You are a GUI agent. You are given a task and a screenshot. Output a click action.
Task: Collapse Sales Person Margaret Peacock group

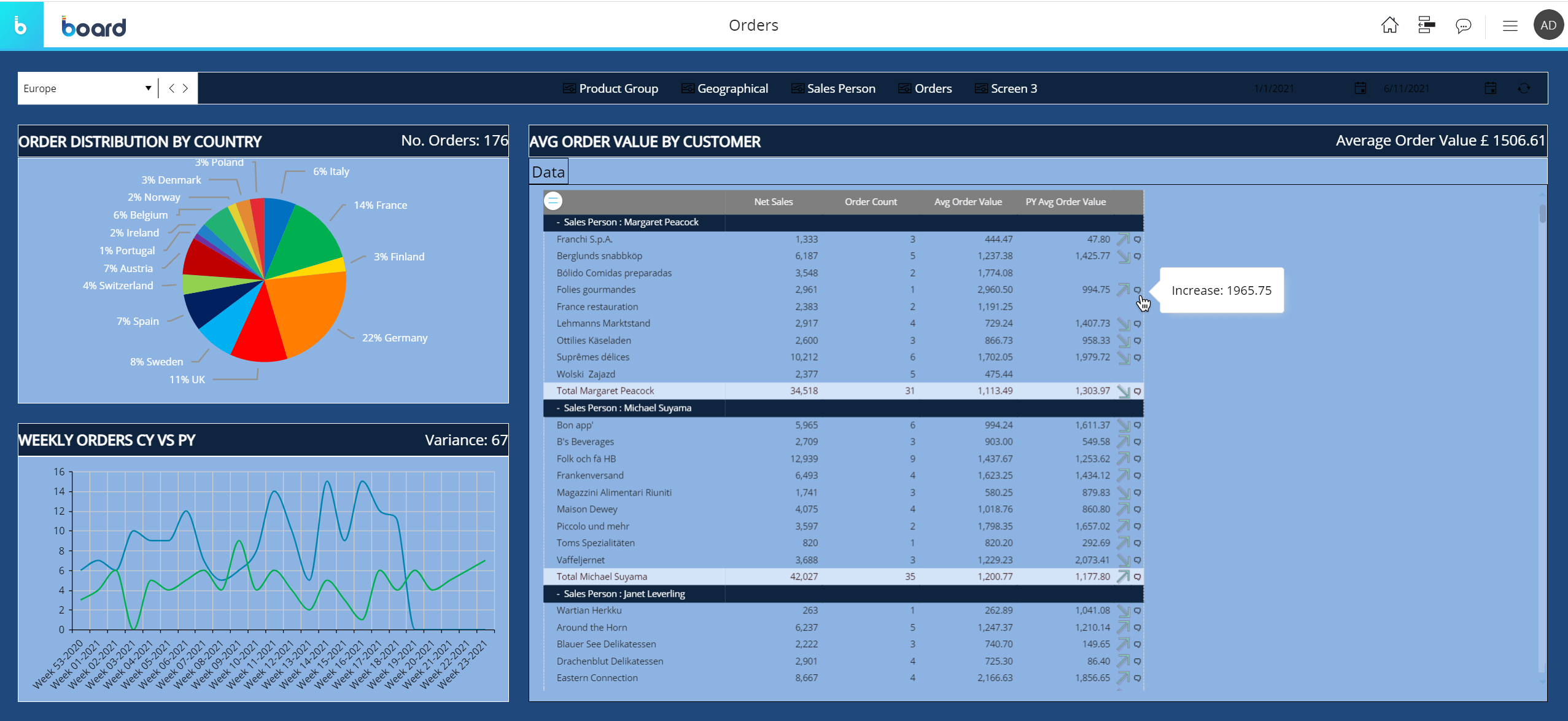(x=558, y=222)
